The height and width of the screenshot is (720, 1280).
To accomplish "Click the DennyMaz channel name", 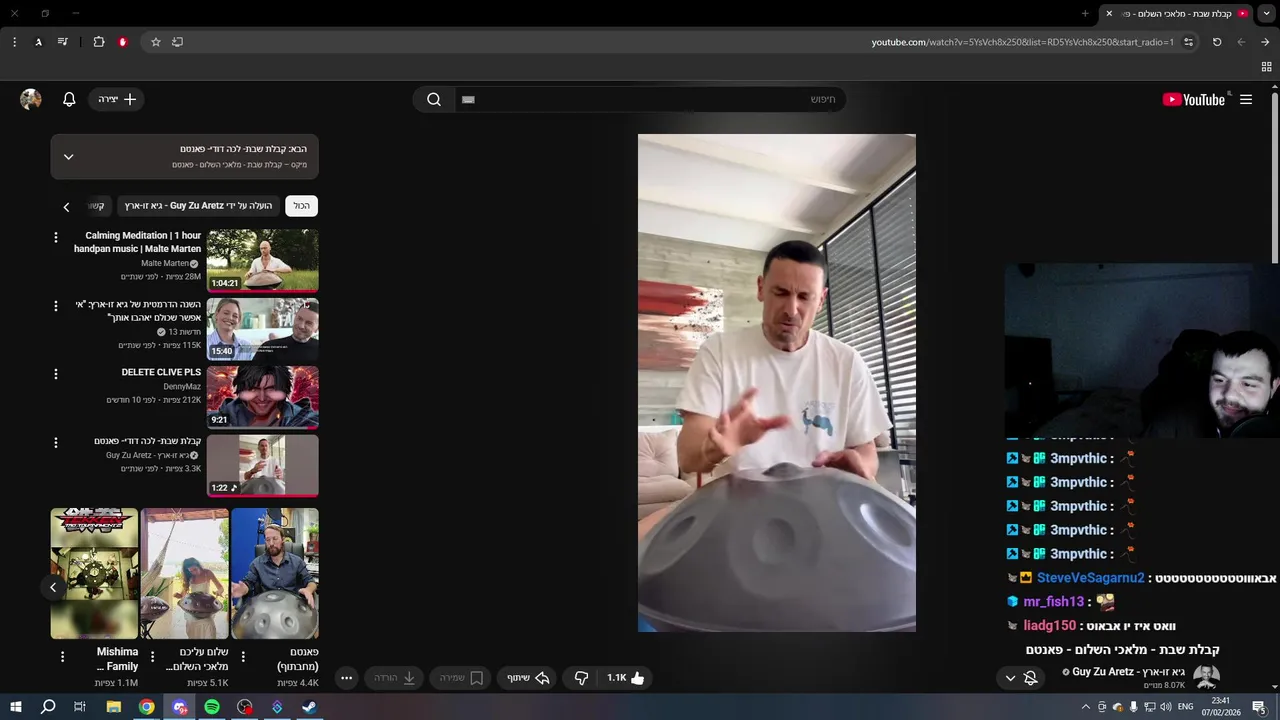I will click(182, 386).
